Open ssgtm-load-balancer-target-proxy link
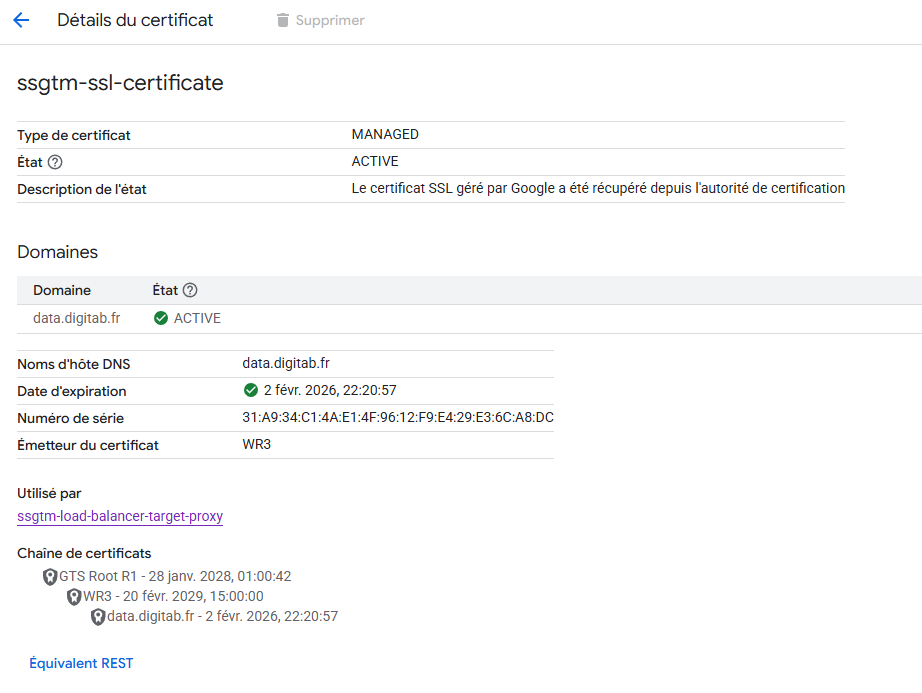Image resolution: width=922 pixels, height=693 pixels. [120, 516]
